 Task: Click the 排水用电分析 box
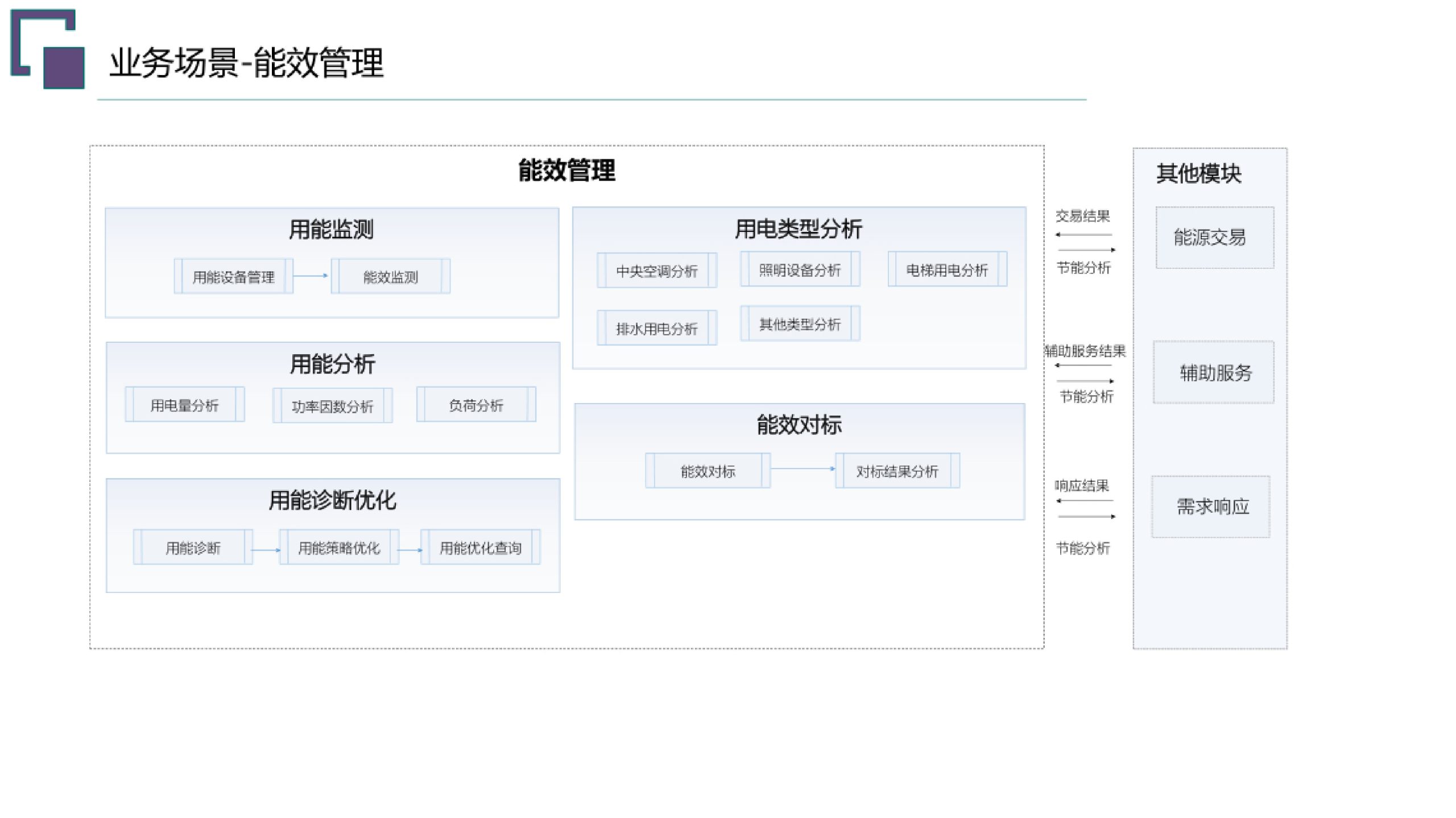pos(657,327)
